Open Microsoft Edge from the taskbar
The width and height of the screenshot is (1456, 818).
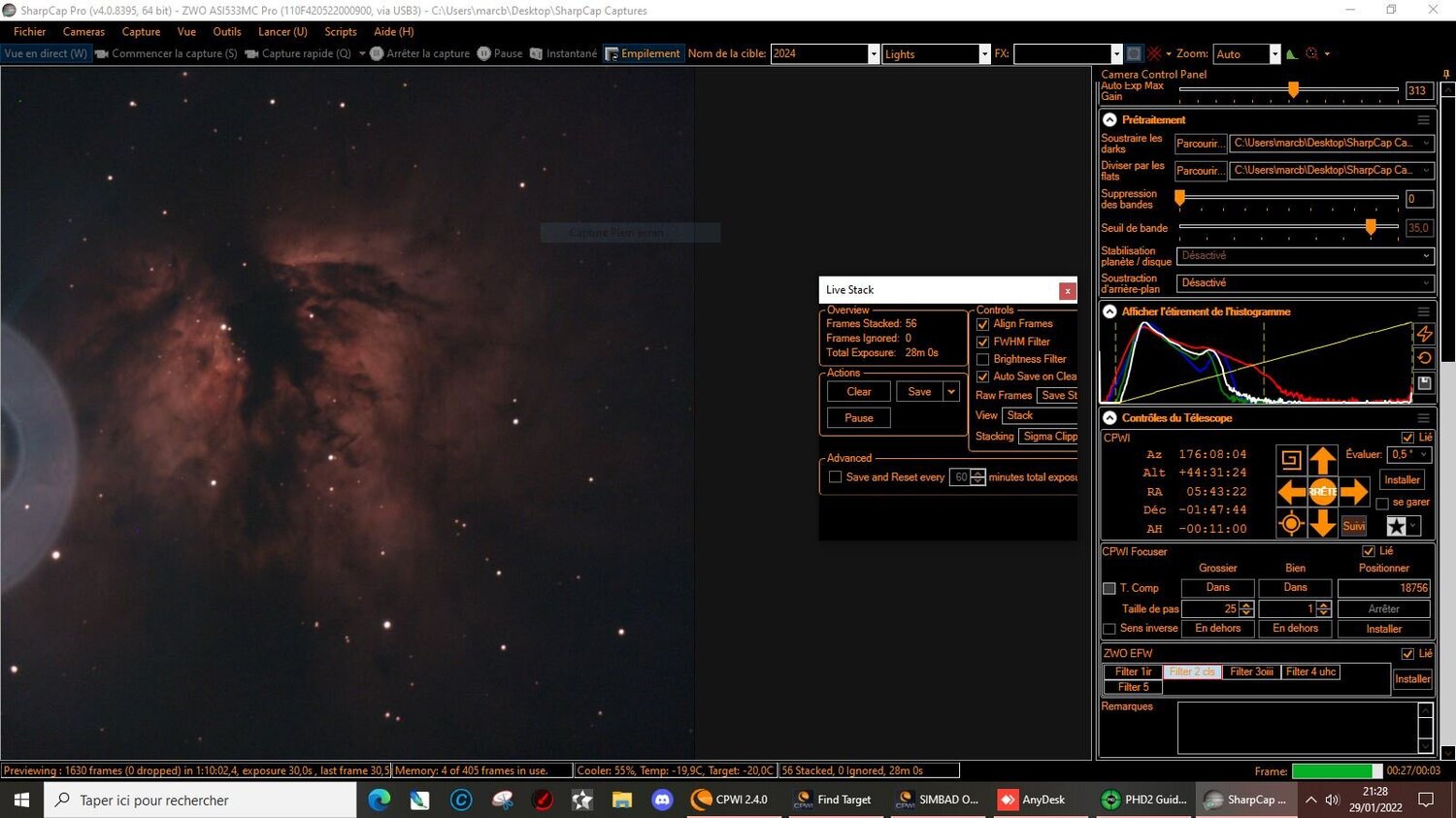379,800
